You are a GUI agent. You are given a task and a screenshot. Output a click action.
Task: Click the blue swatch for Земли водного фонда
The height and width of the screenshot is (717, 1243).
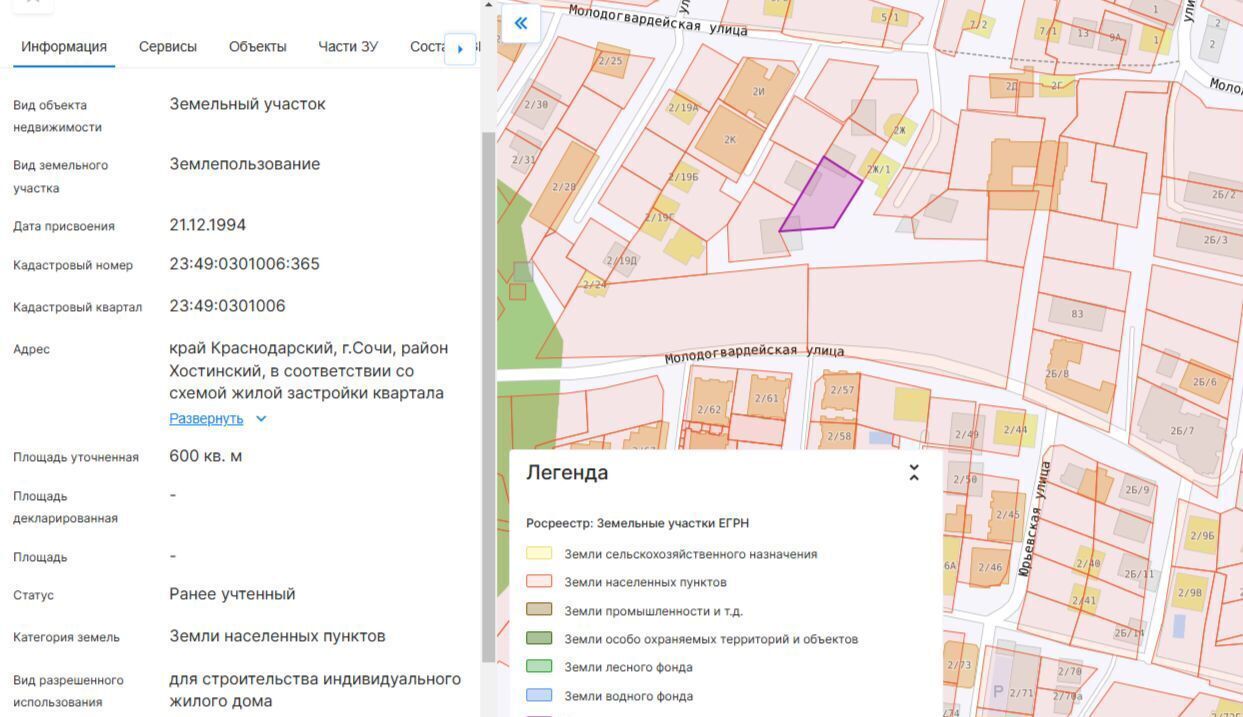[539, 695]
